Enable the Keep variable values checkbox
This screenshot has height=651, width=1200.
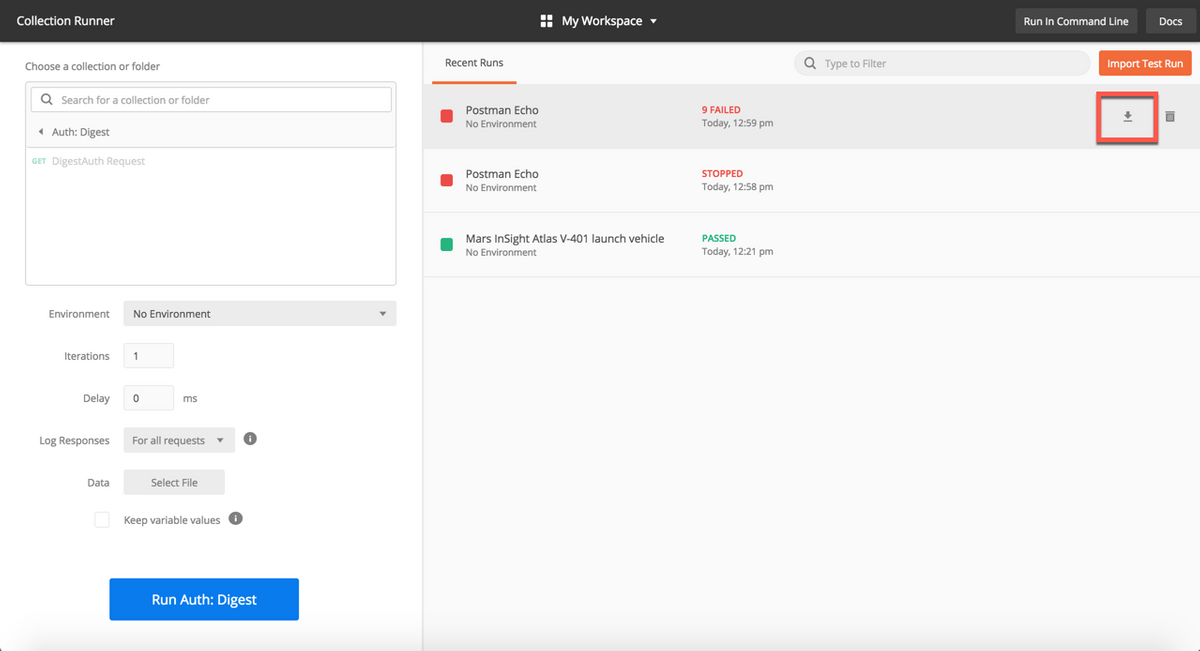102,520
